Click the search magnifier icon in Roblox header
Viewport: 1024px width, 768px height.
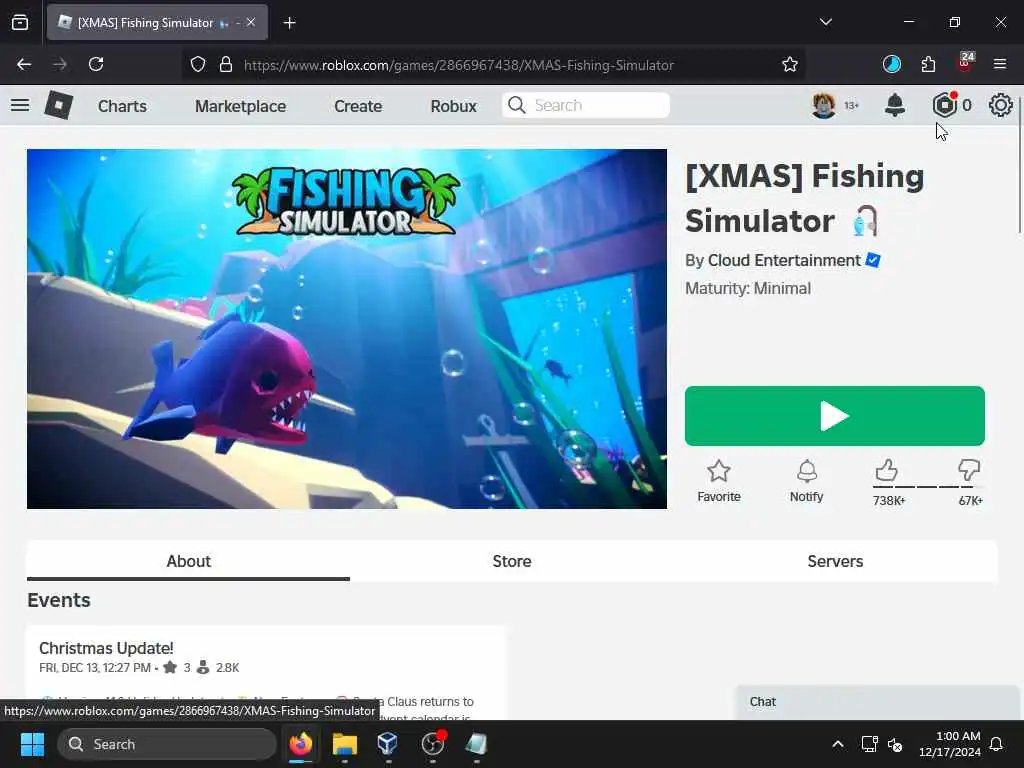point(517,105)
